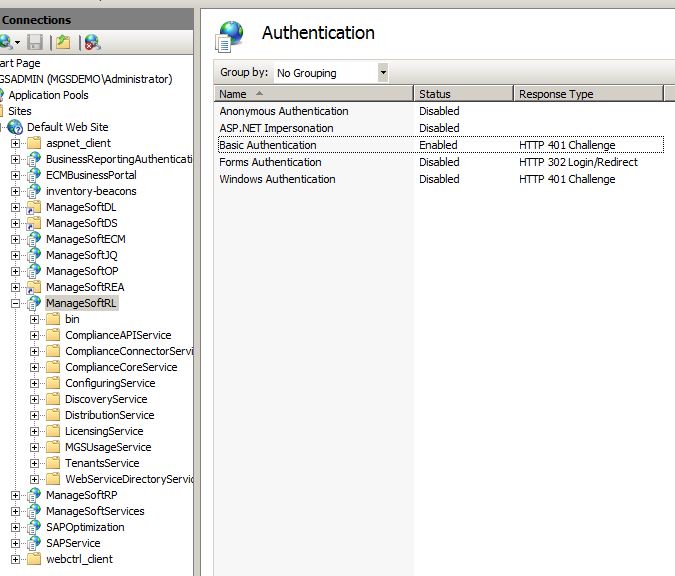Click Enabled status of Basic Authentication
This screenshot has height=576, width=675.
438,145
